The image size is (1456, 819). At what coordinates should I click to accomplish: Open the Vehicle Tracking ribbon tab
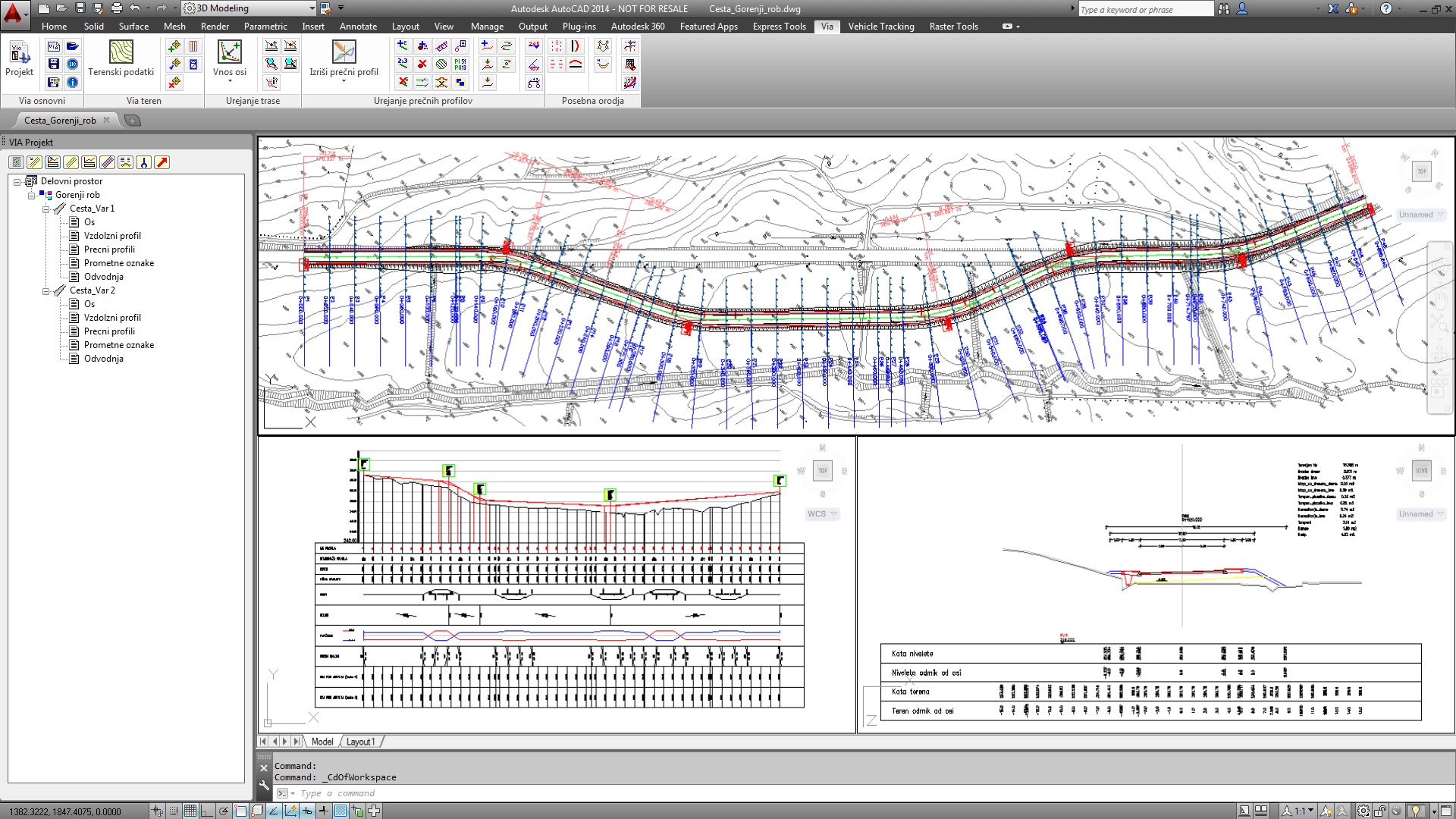click(x=880, y=26)
